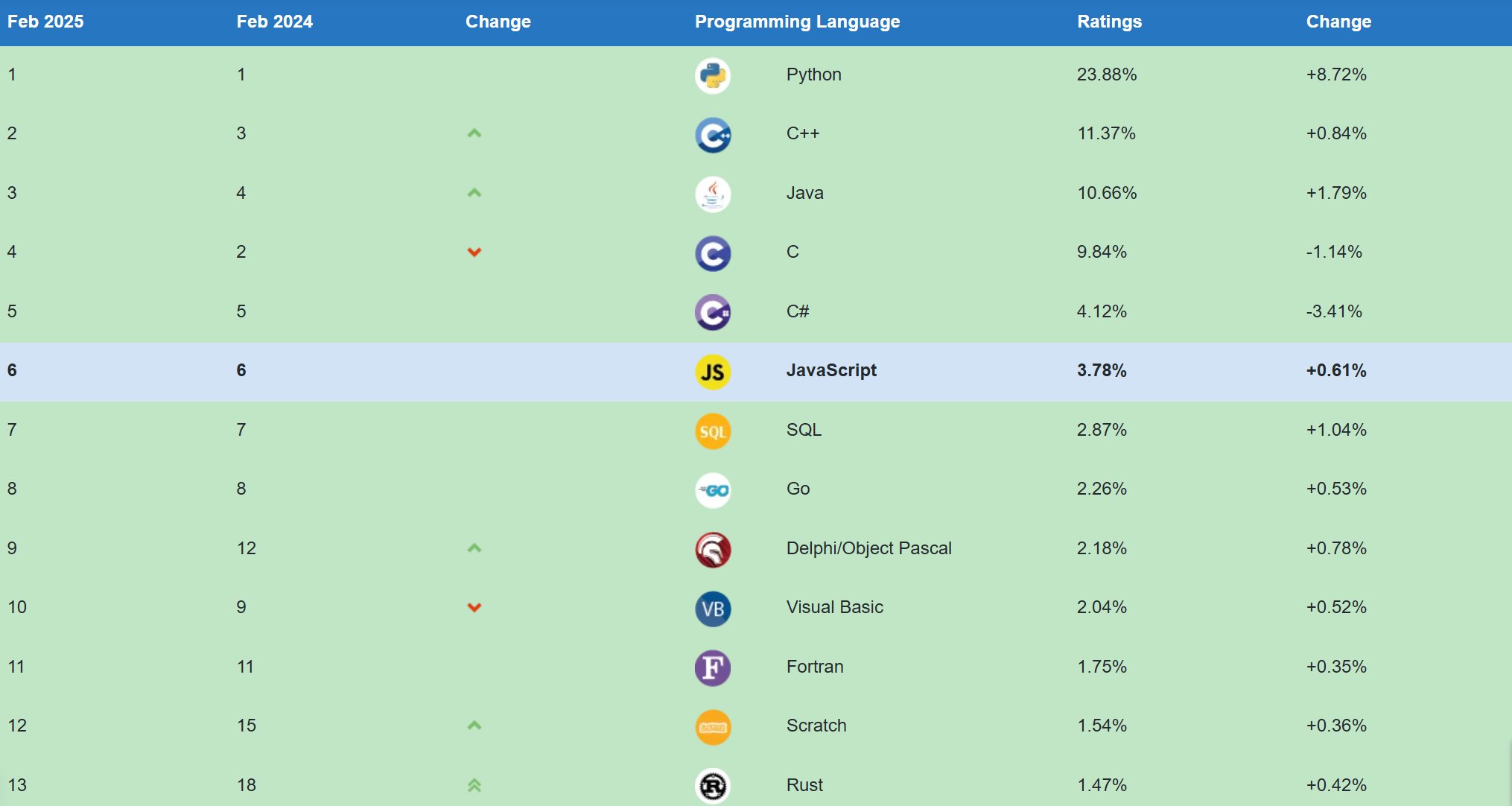1512x806 pixels.
Task: Click the Ratings column header
Action: [1109, 22]
